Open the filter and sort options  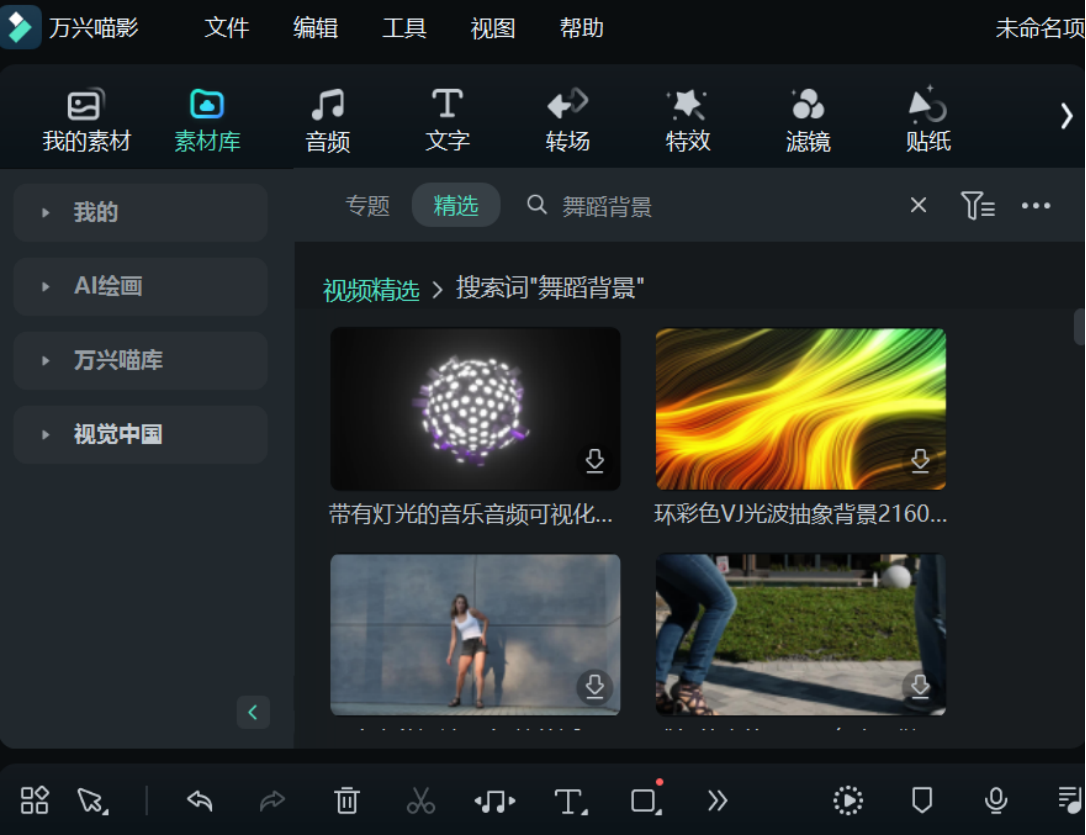click(977, 206)
